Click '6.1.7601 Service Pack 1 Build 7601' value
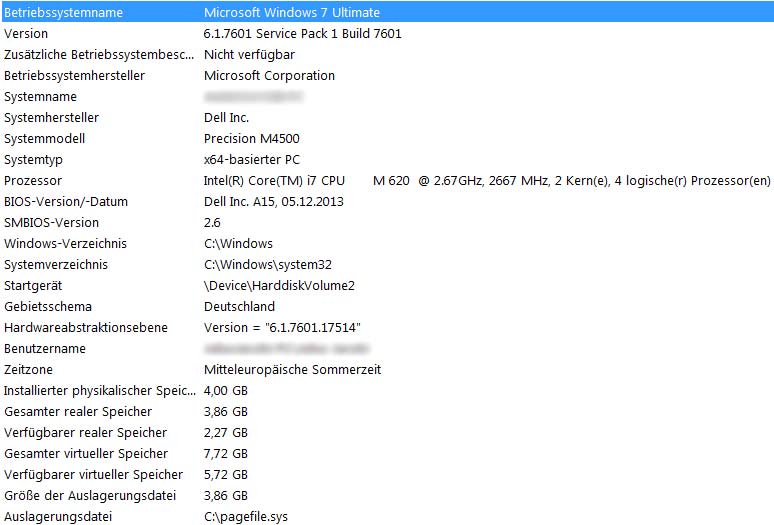 [303, 34]
